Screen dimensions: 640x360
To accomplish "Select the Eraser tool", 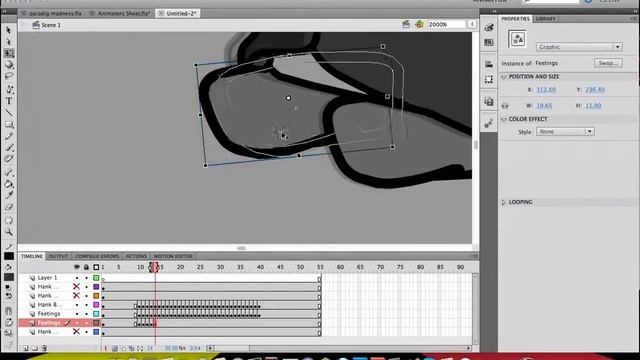I will (9, 207).
